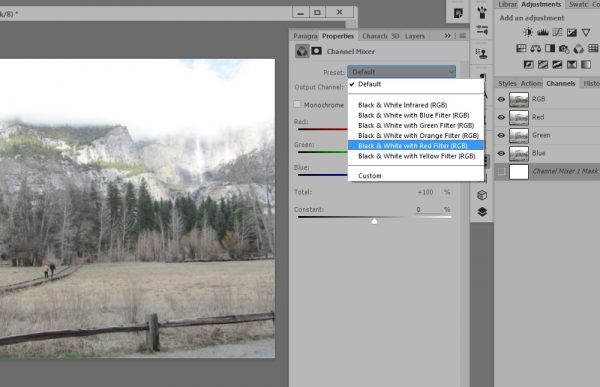The width and height of the screenshot is (600, 387).
Task: Add an Invert adjustment
Action: pos(528,64)
